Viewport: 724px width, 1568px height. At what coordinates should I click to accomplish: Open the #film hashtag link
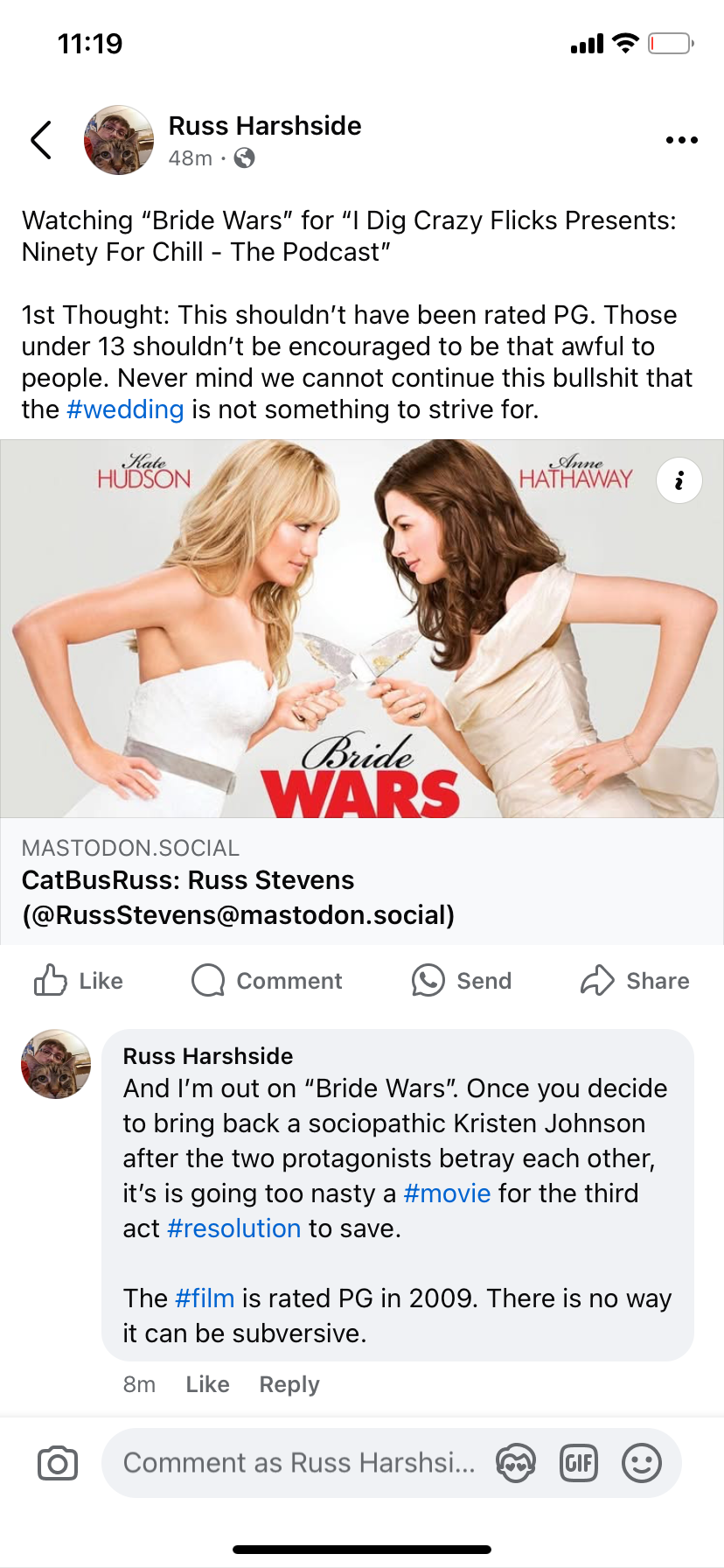(205, 1298)
